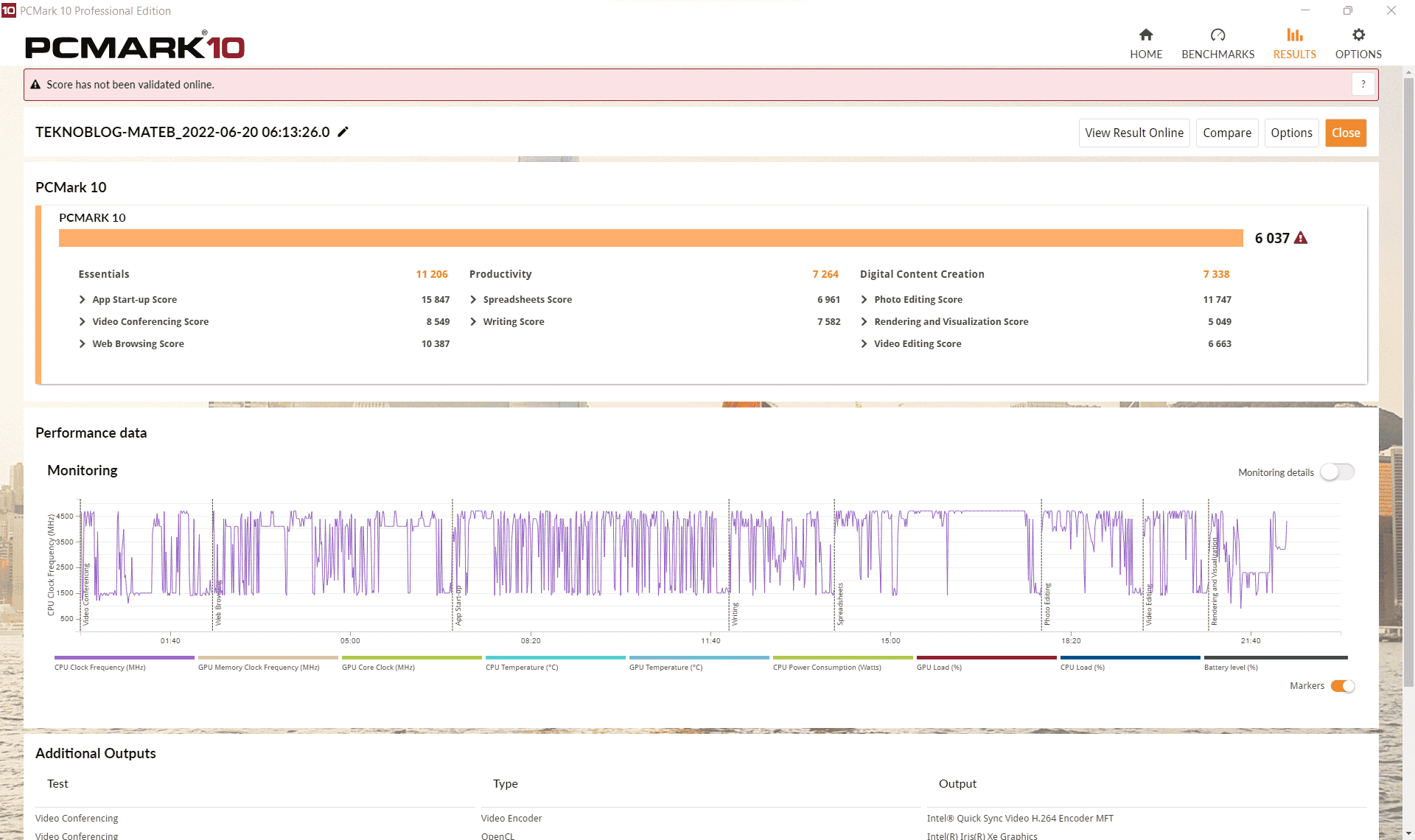Enable the Monitoring details toggle
Screen dimensions: 1415x840
1337,472
